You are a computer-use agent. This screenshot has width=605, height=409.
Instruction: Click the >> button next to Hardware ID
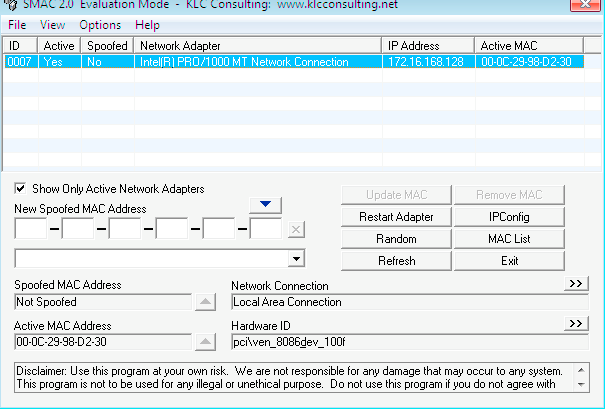576,323
